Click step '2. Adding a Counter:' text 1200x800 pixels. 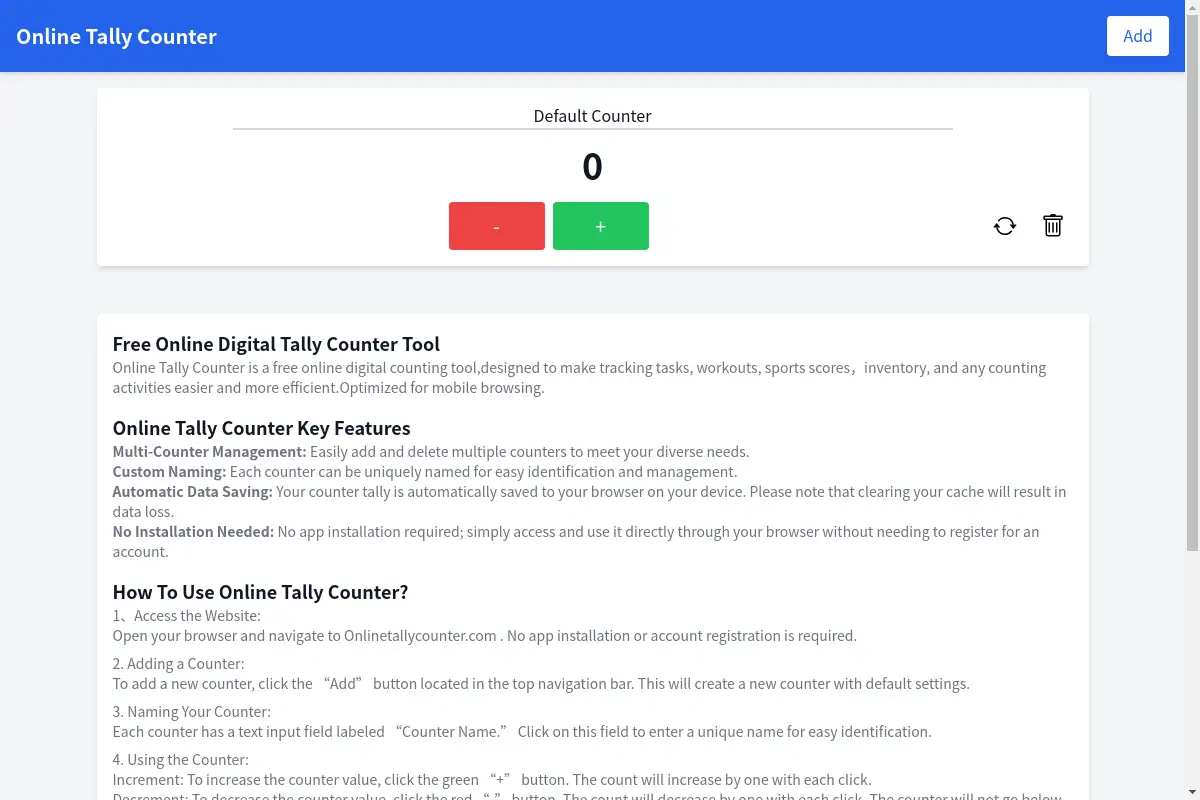[178, 663]
